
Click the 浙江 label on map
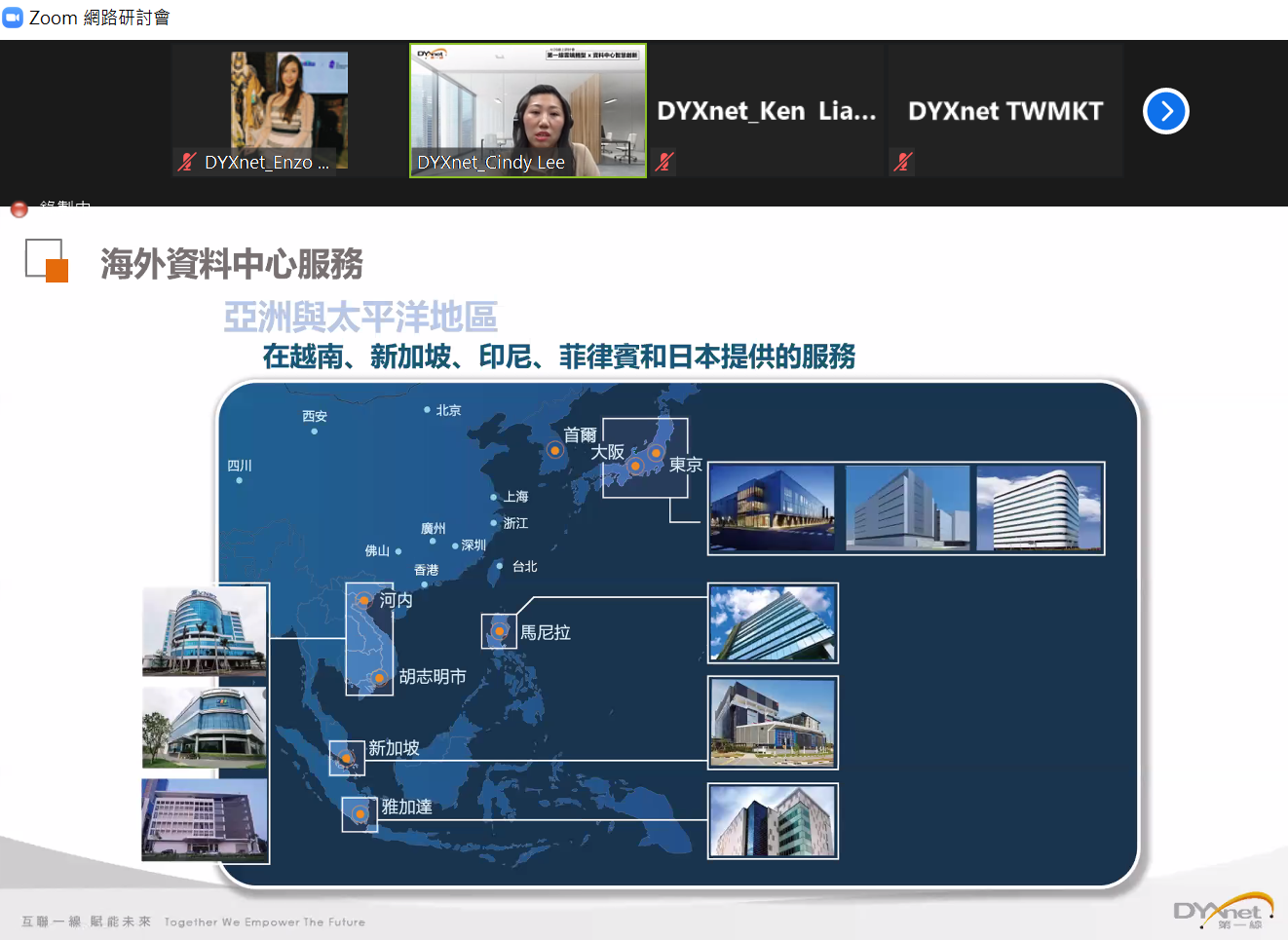(x=515, y=523)
